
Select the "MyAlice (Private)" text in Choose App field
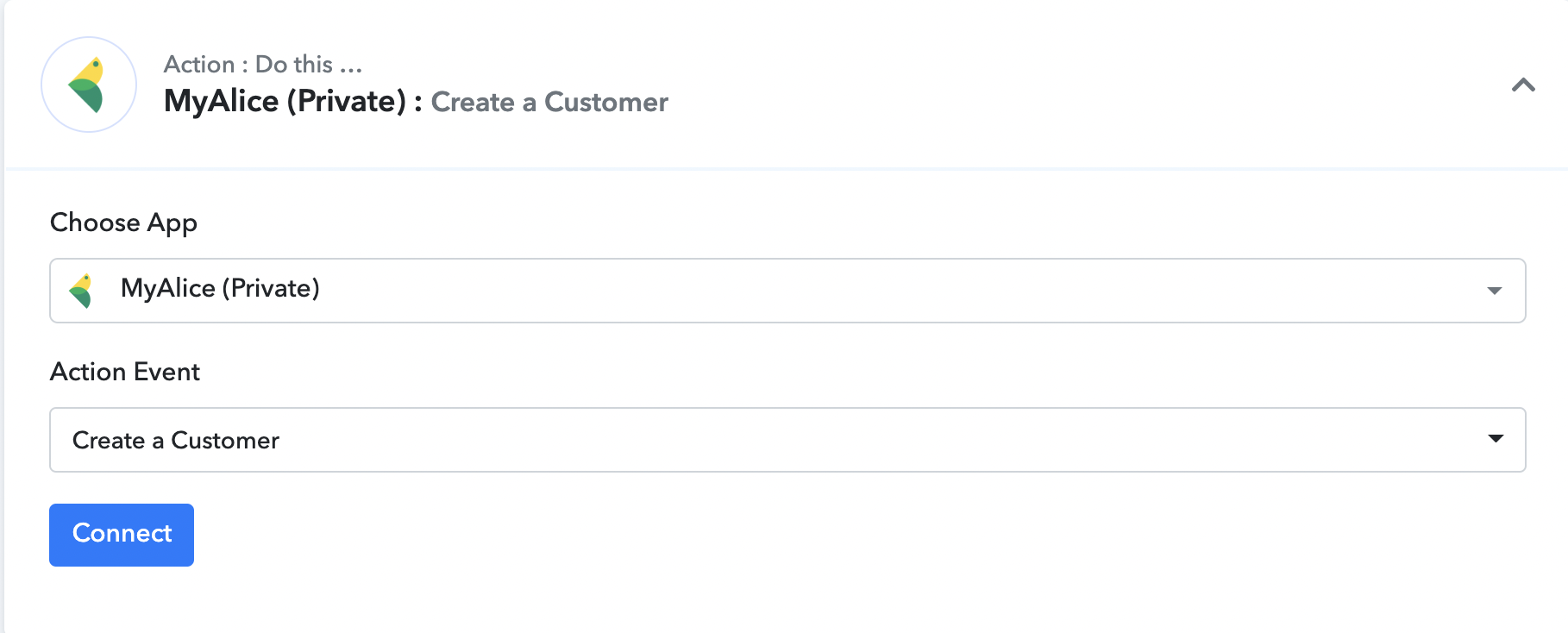[220, 289]
